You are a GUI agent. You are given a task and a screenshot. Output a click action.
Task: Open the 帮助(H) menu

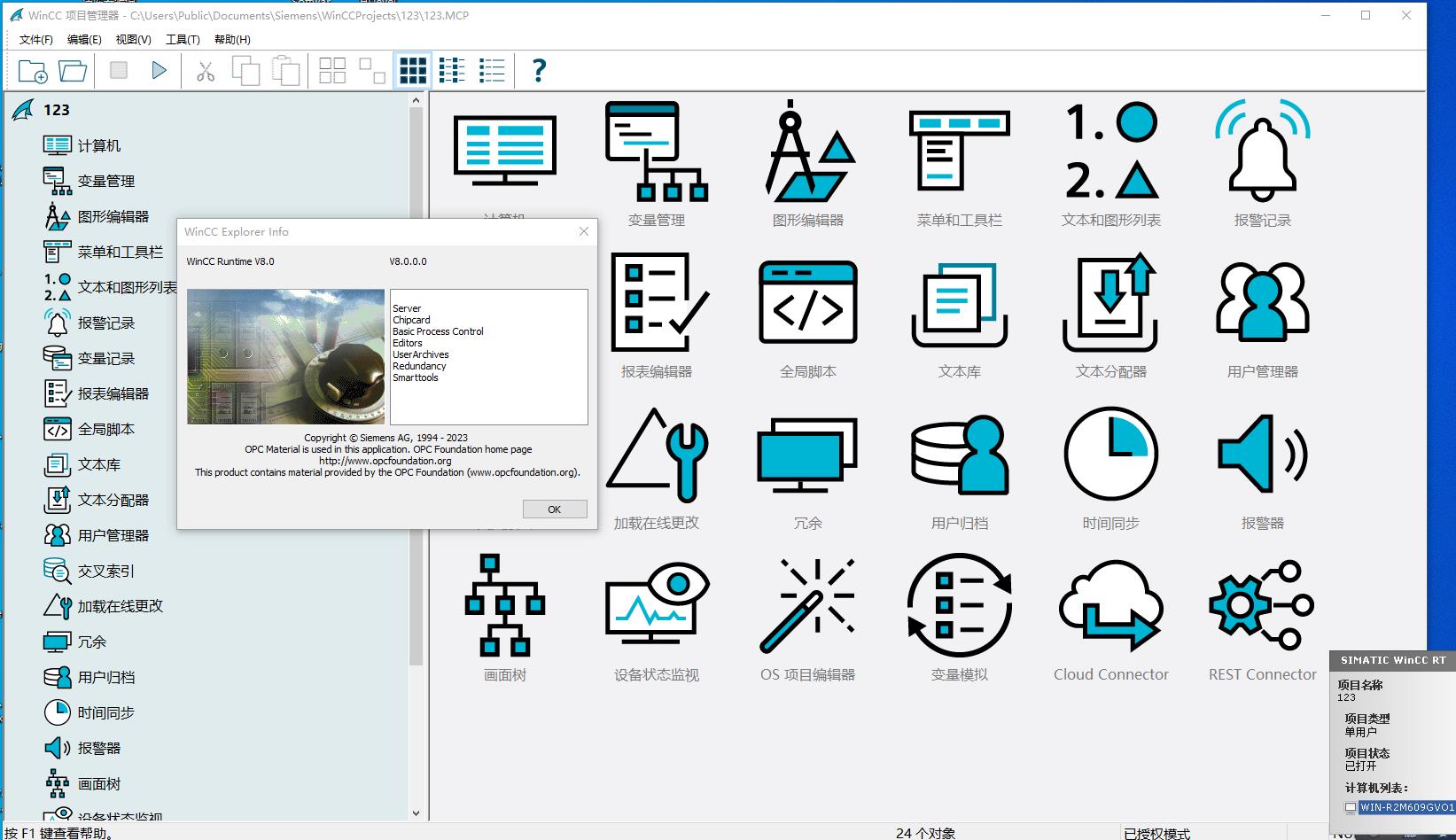click(x=232, y=39)
